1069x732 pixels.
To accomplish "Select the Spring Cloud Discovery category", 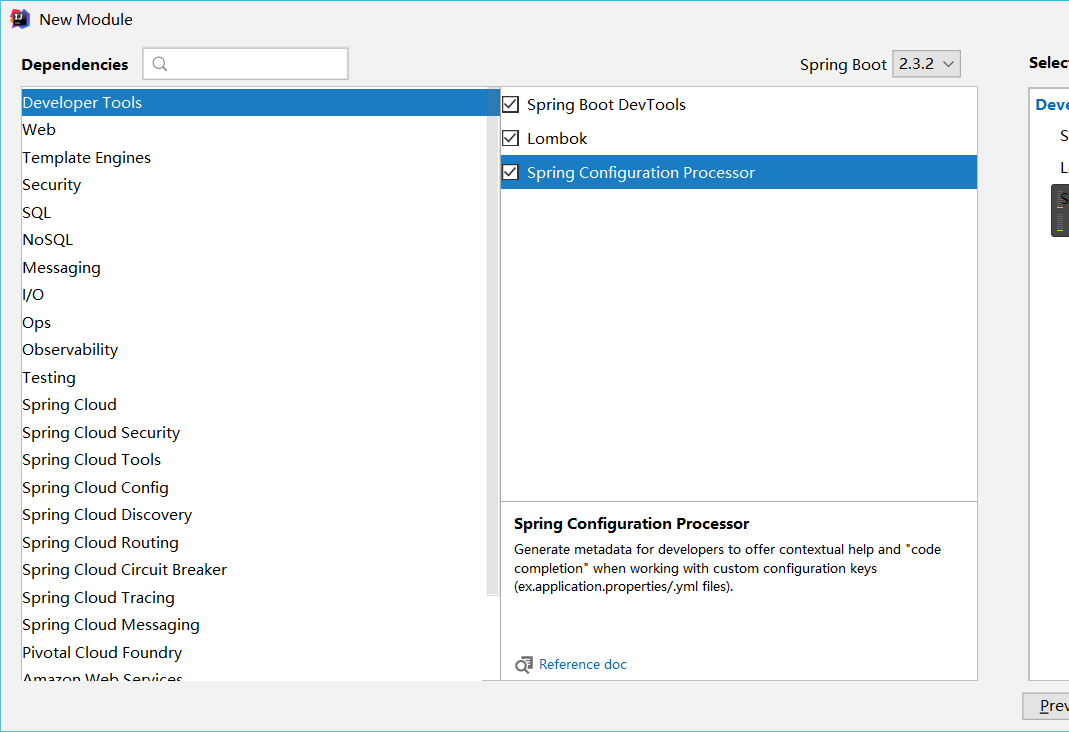I will tap(254, 515).
